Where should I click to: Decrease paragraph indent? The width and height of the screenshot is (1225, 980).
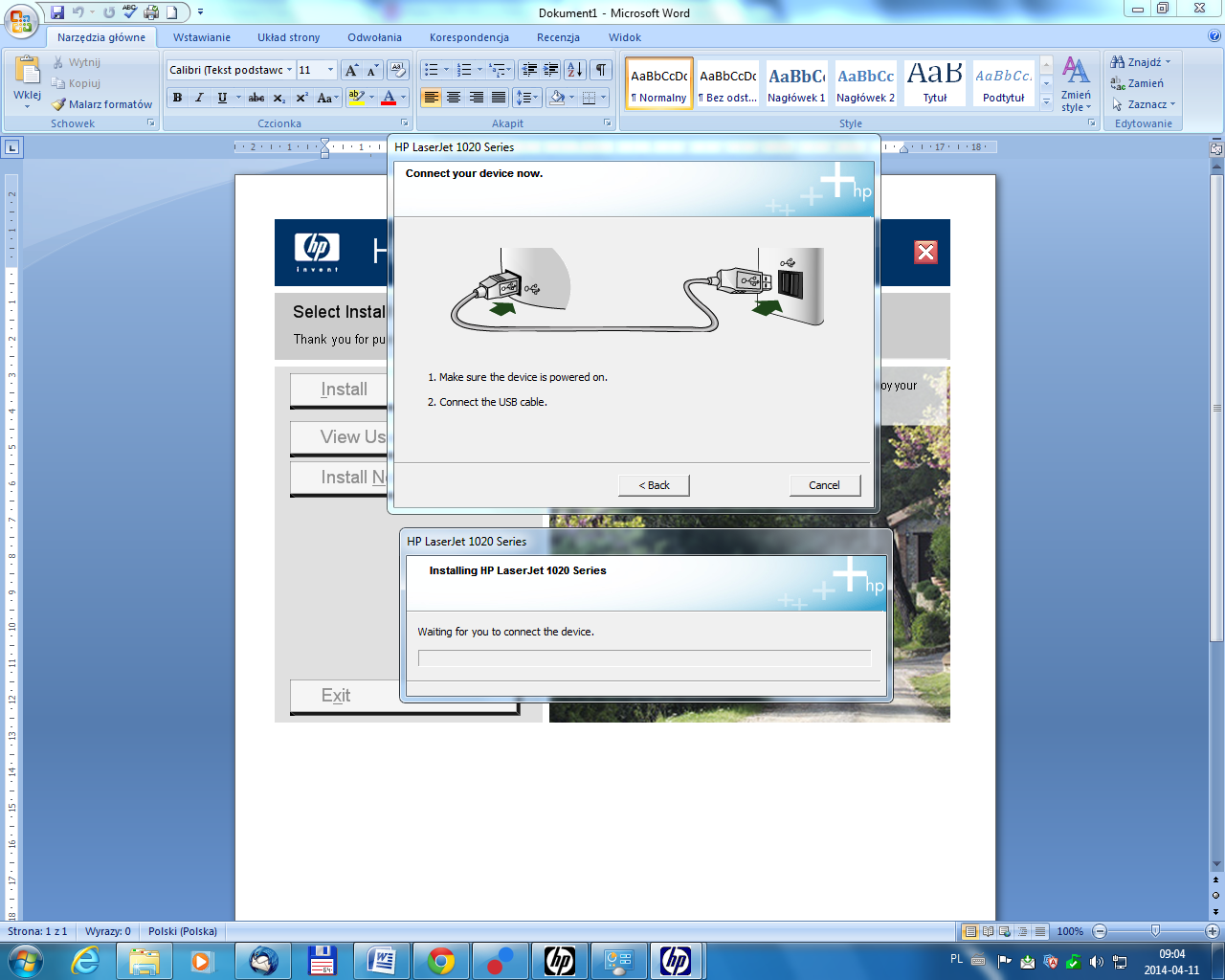529,70
